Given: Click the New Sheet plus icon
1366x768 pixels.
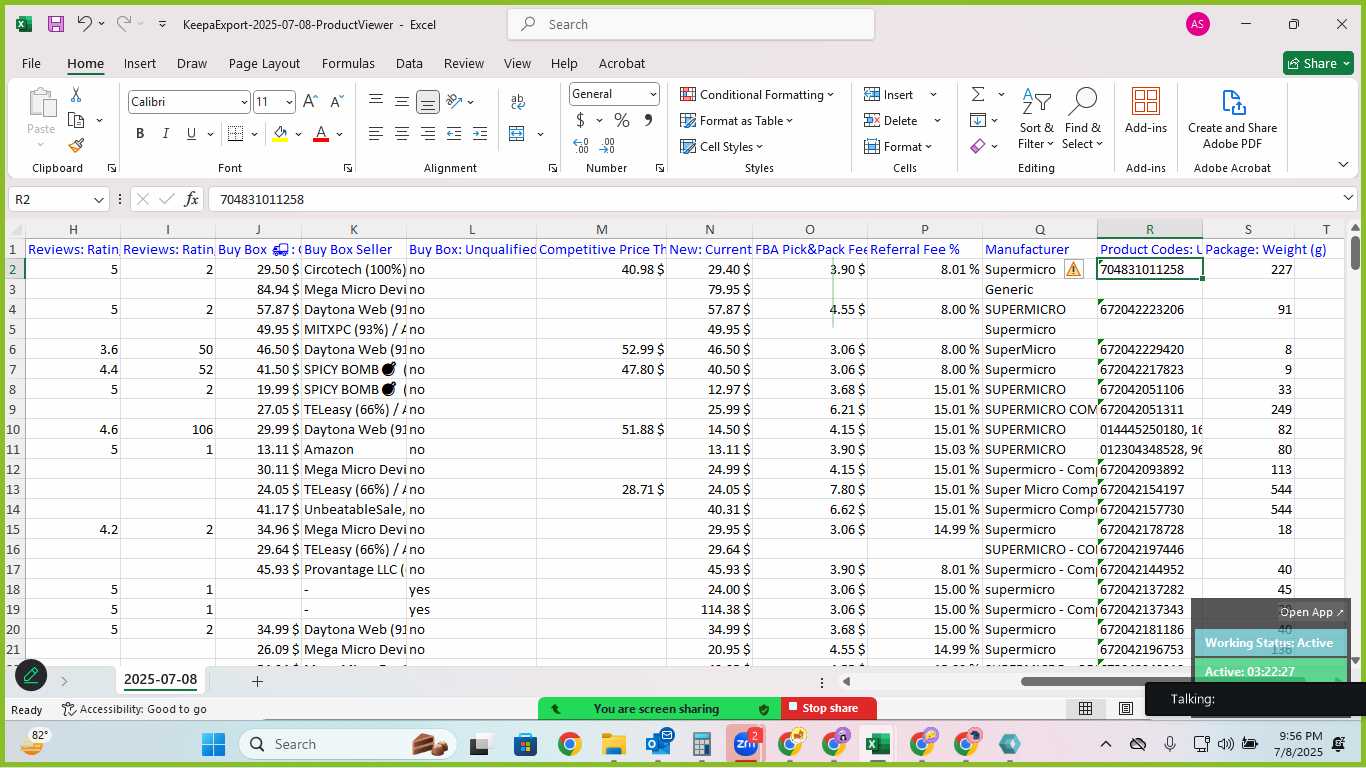Looking at the screenshot, I should (x=257, y=681).
